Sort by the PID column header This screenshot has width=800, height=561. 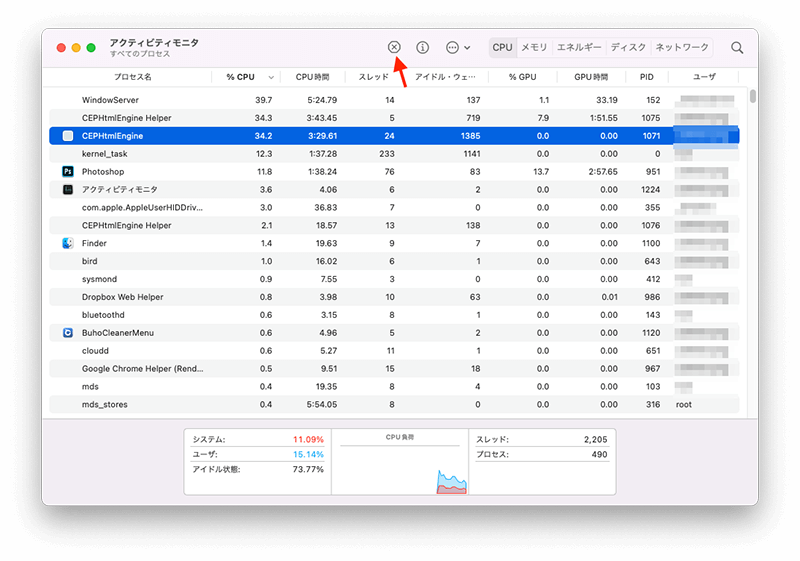pos(646,77)
